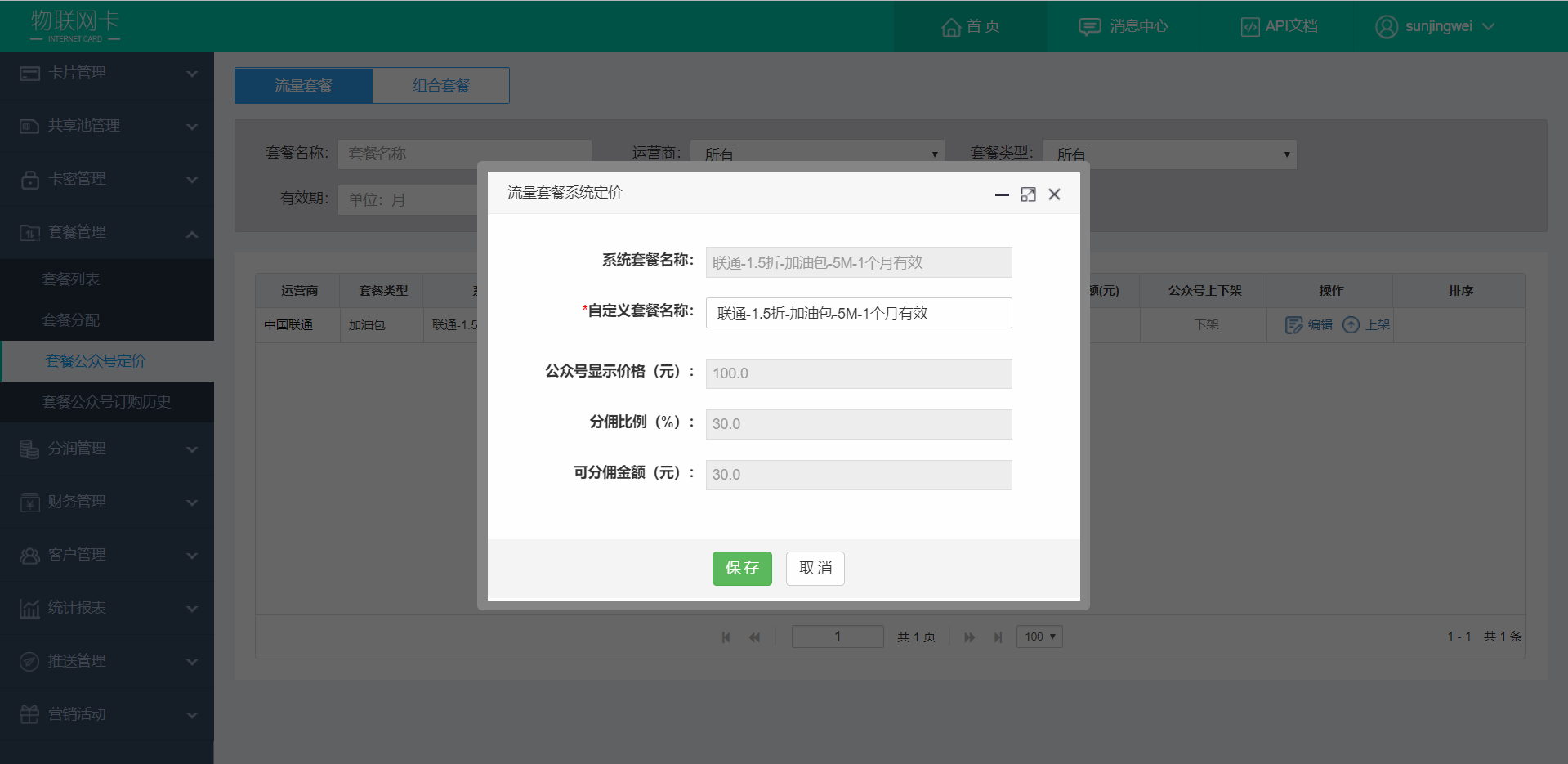Click the 上架 link in table row
The height and width of the screenshot is (764, 1568).
(x=1378, y=325)
